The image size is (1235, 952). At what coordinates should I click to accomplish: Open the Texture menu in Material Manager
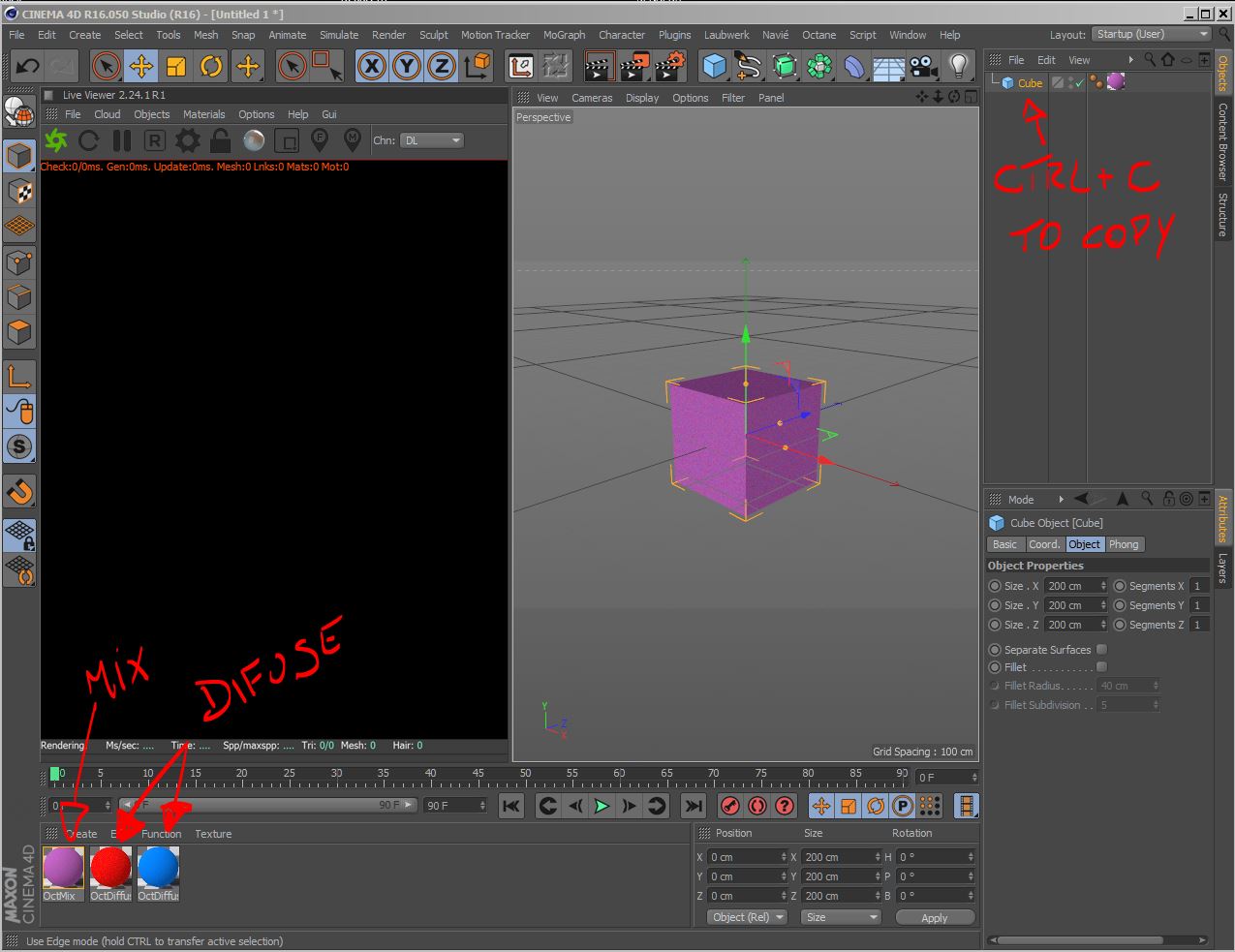(x=213, y=834)
